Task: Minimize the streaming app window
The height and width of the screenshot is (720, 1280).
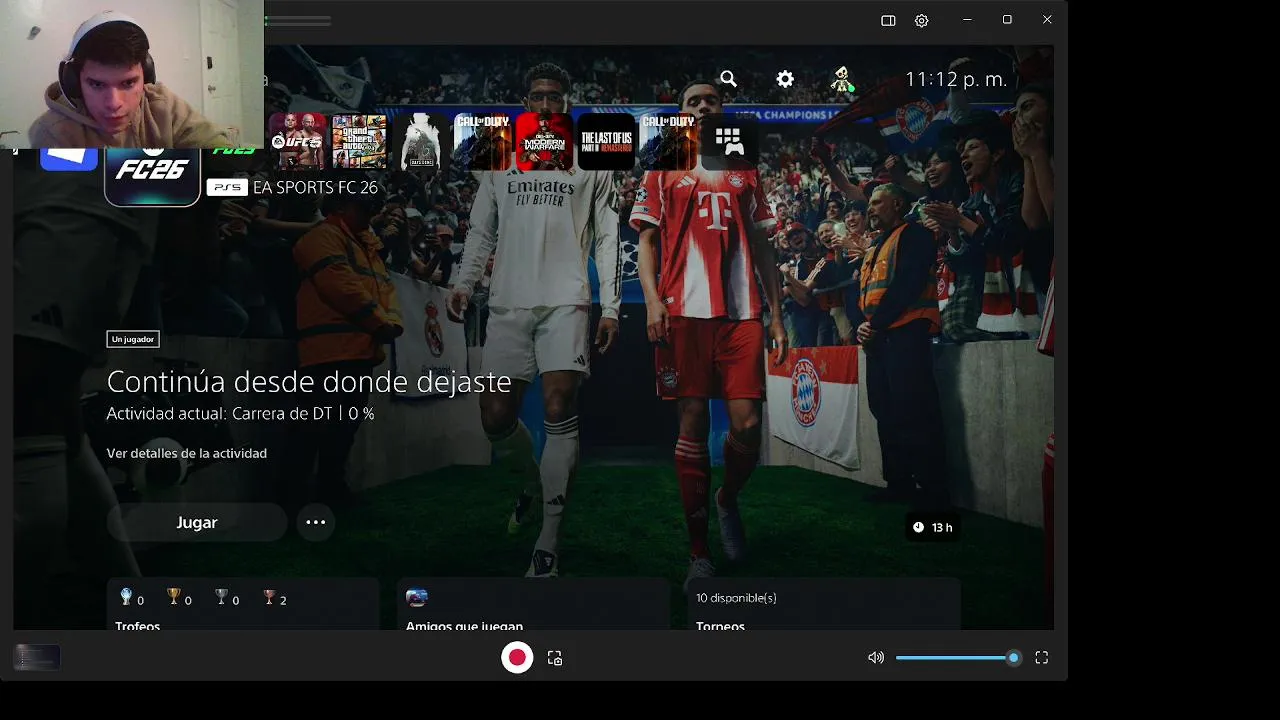Action: point(967,20)
